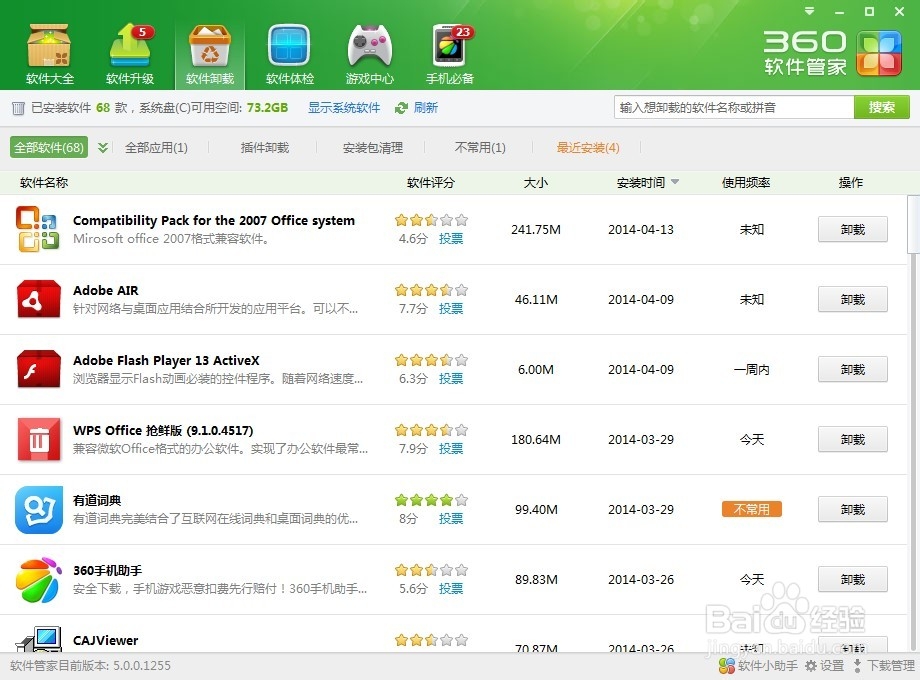Click the vertical scrollbar thumb

[913, 225]
